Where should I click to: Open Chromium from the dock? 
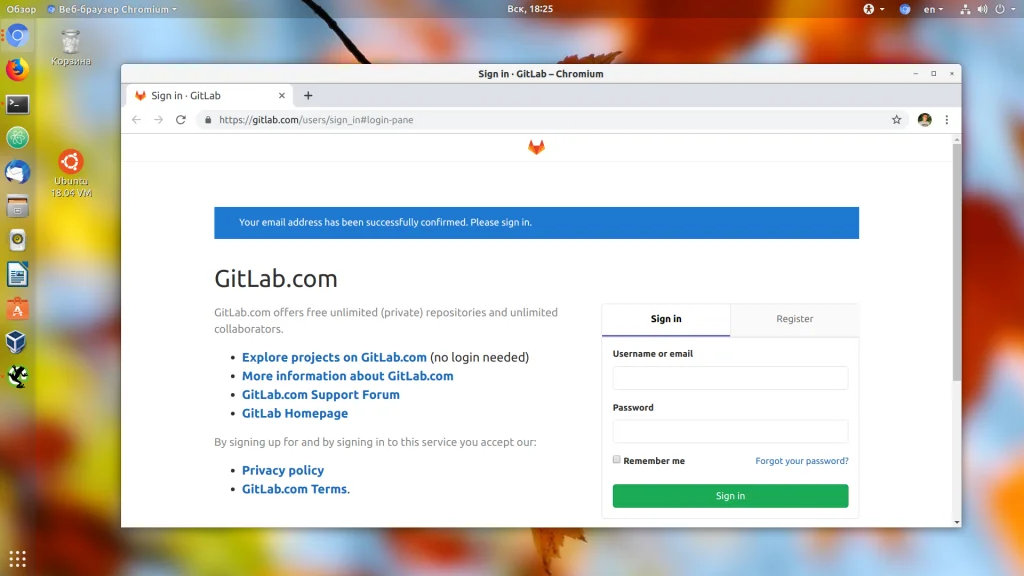[x=18, y=35]
